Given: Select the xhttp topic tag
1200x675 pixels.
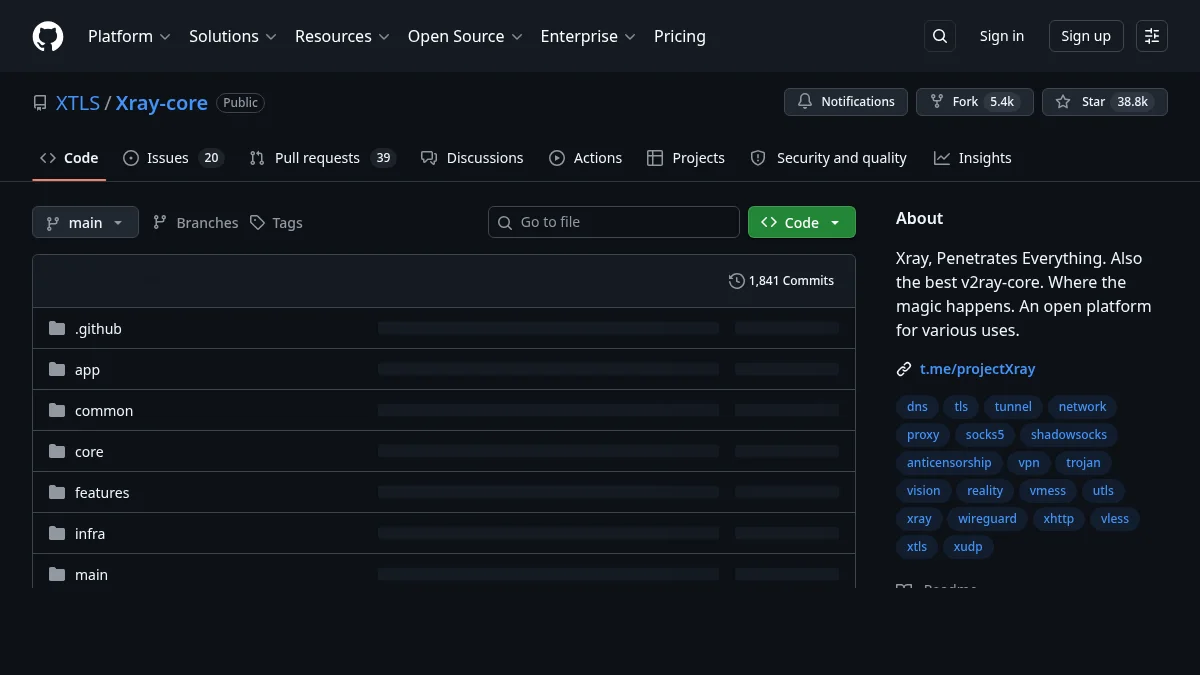Looking at the screenshot, I should click(x=1059, y=519).
